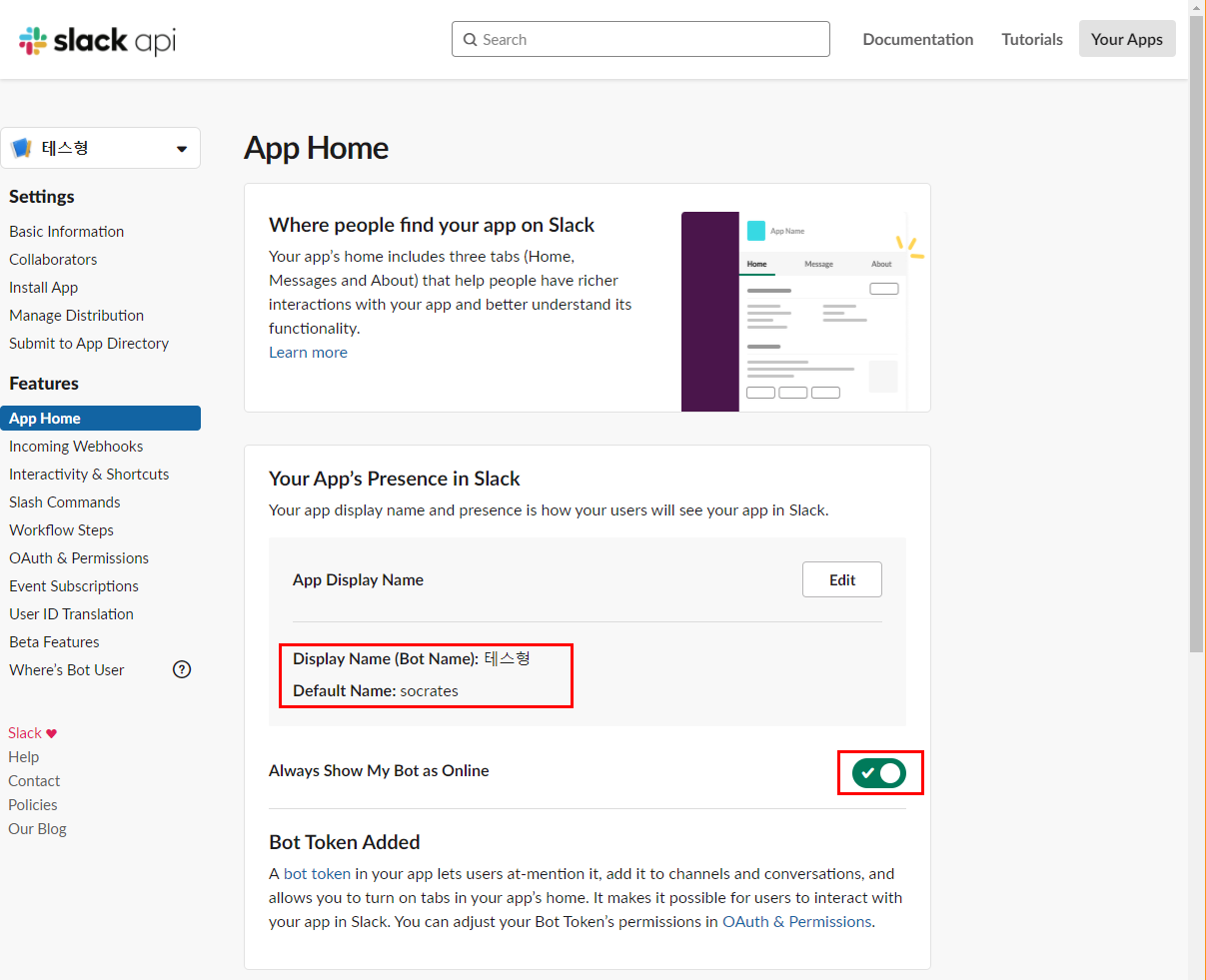
Task: Open the app selector dropdown arrow
Action: [182, 149]
